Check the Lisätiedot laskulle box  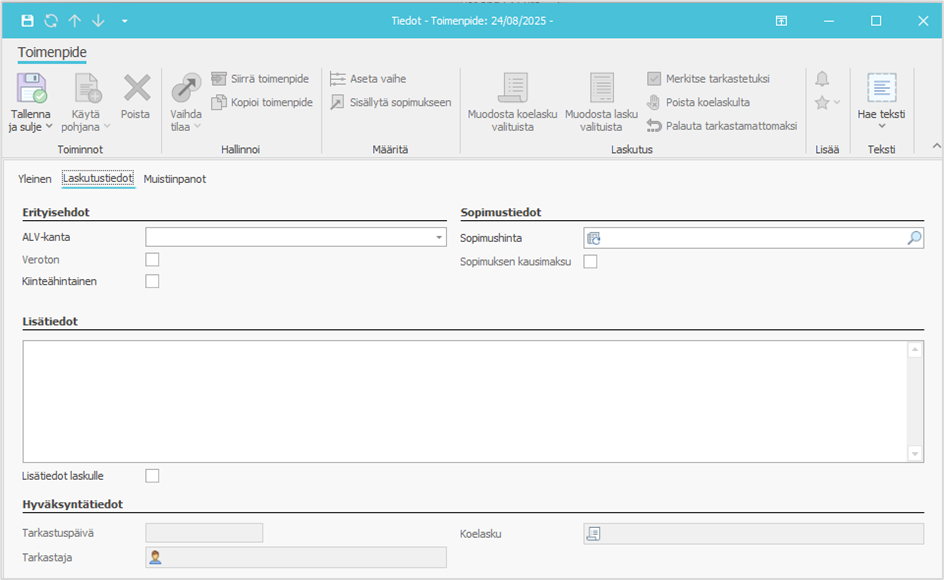click(152, 476)
